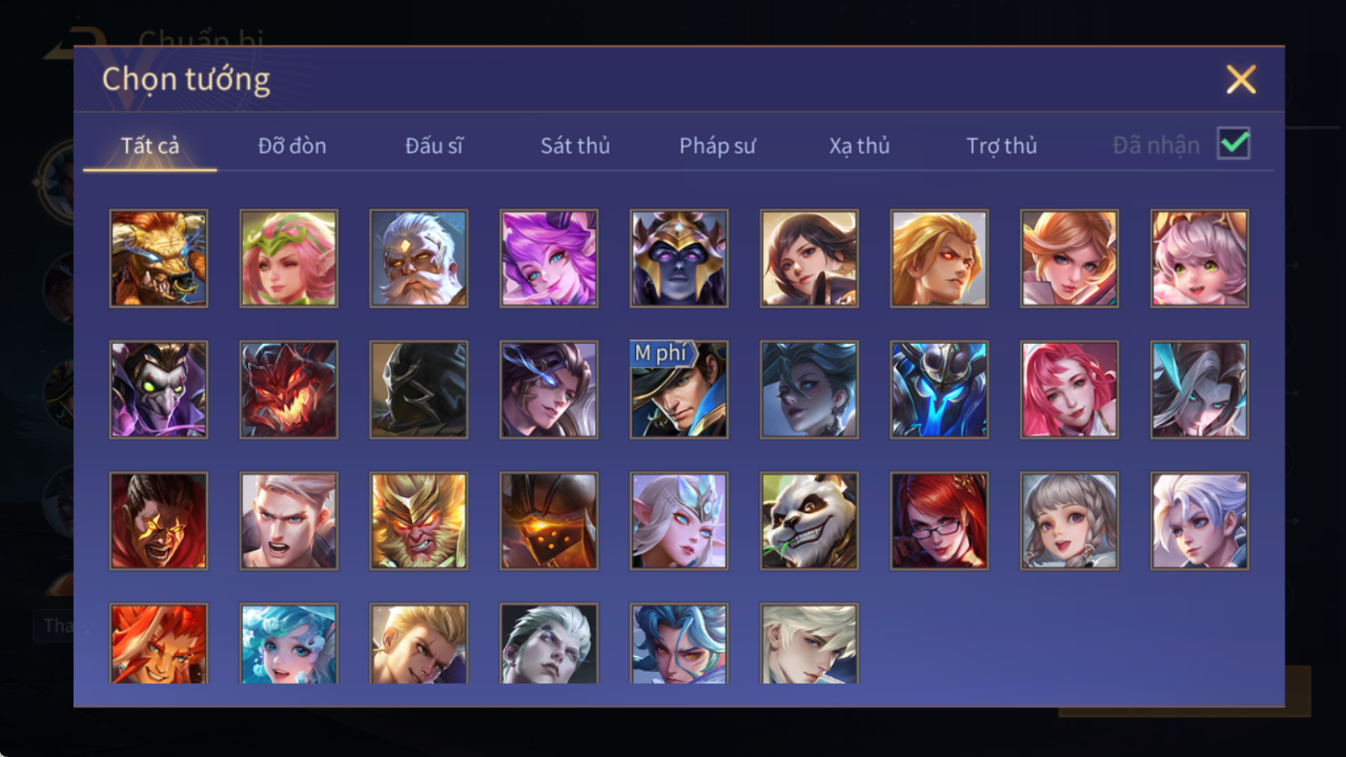Select the blue armored robot hero
The image size is (1346, 757).
pyautogui.click(x=939, y=389)
